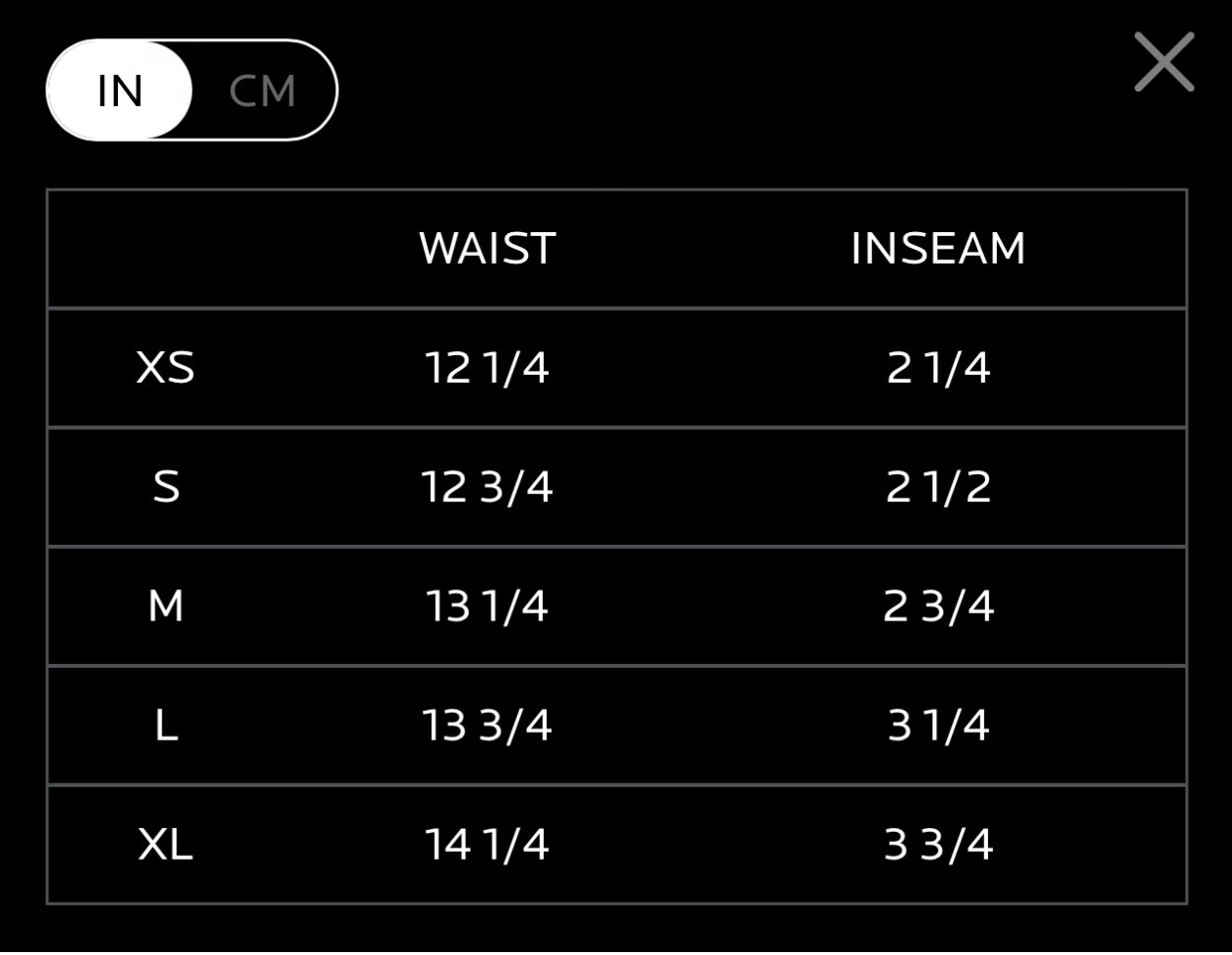Click the XS waist value 12 1/4
The width and height of the screenshot is (1232, 955).
pyautogui.click(x=487, y=368)
